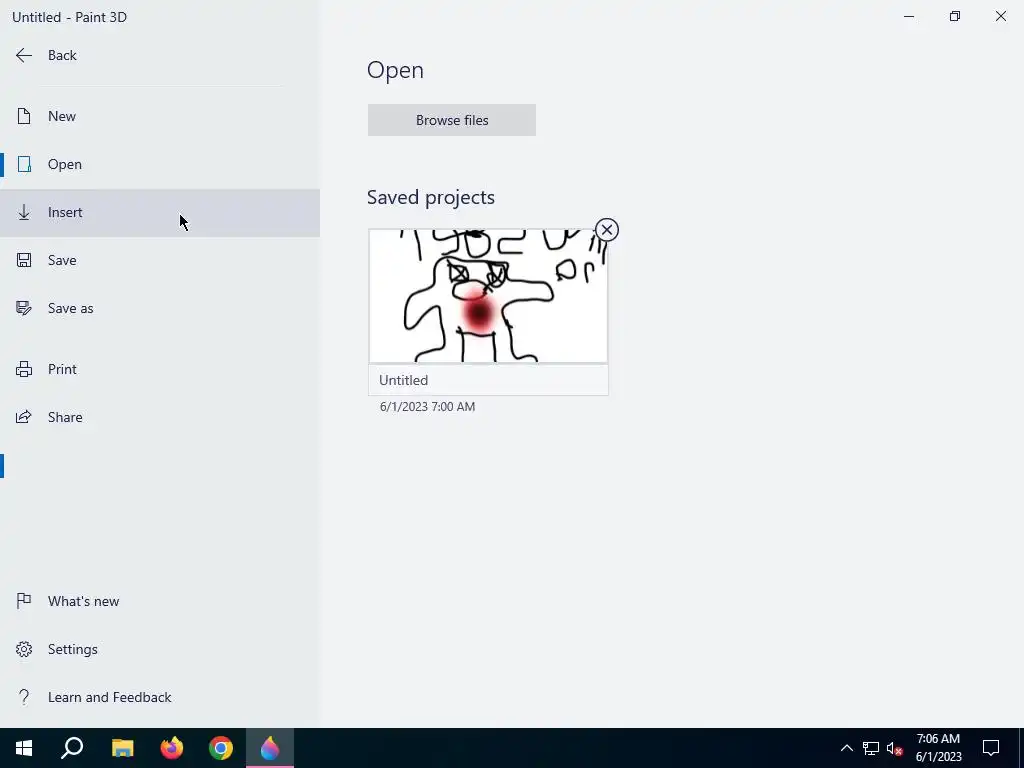The image size is (1024, 768).
Task: Launch File Explorer from taskbar
Action: tap(122, 748)
